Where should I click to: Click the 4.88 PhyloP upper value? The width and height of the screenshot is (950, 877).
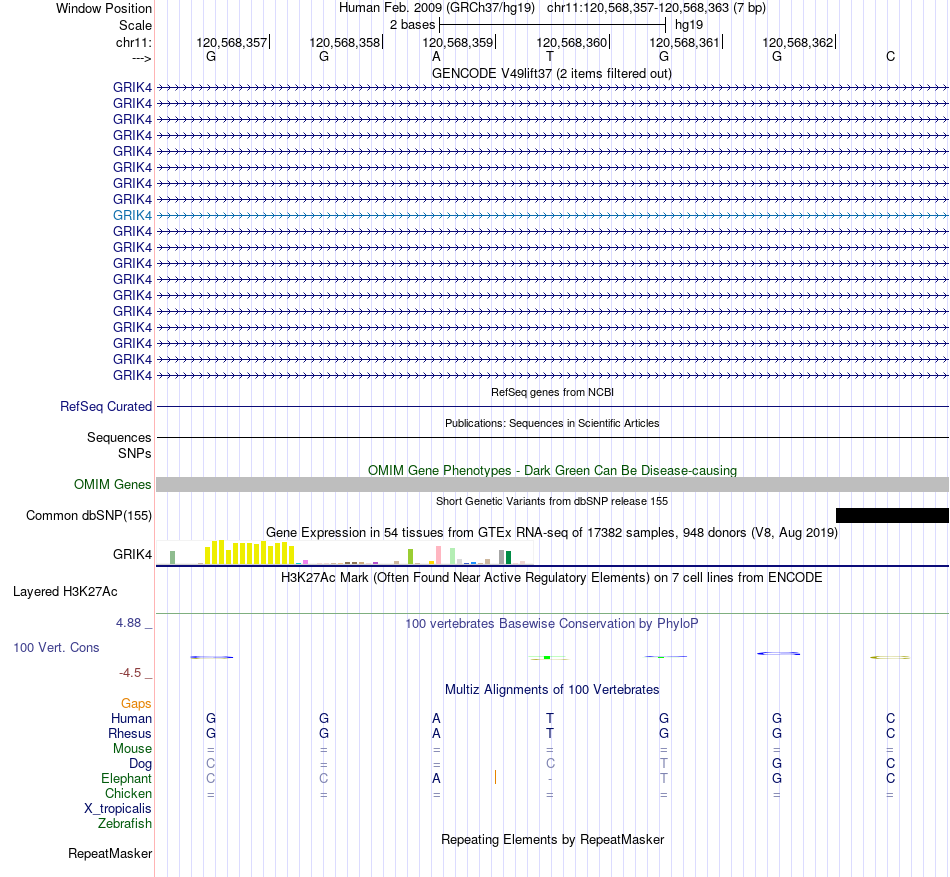click(x=128, y=623)
